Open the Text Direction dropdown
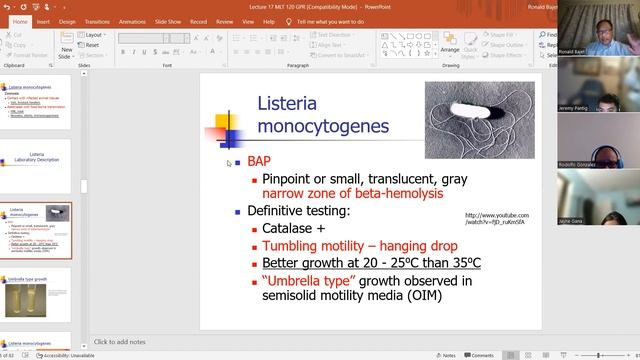This screenshot has width=640, height=360. pyautogui.click(x=332, y=35)
